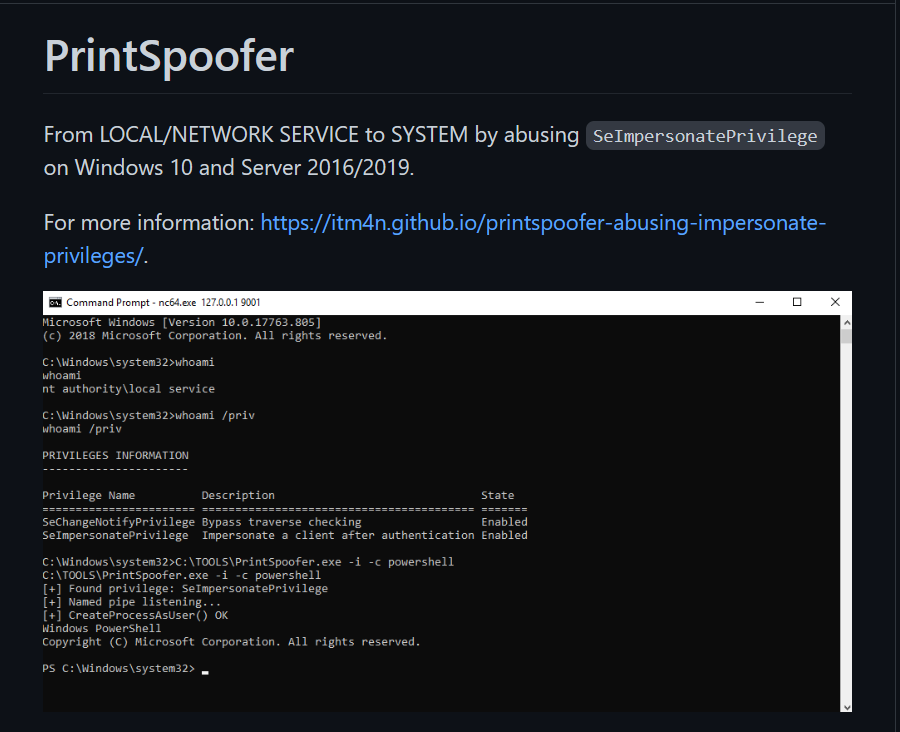Image resolution: width=900 pixels, height=732 pixels.
Task: Click the "For more information:" label
Action: pyautogui.click(x=149, y=223)
